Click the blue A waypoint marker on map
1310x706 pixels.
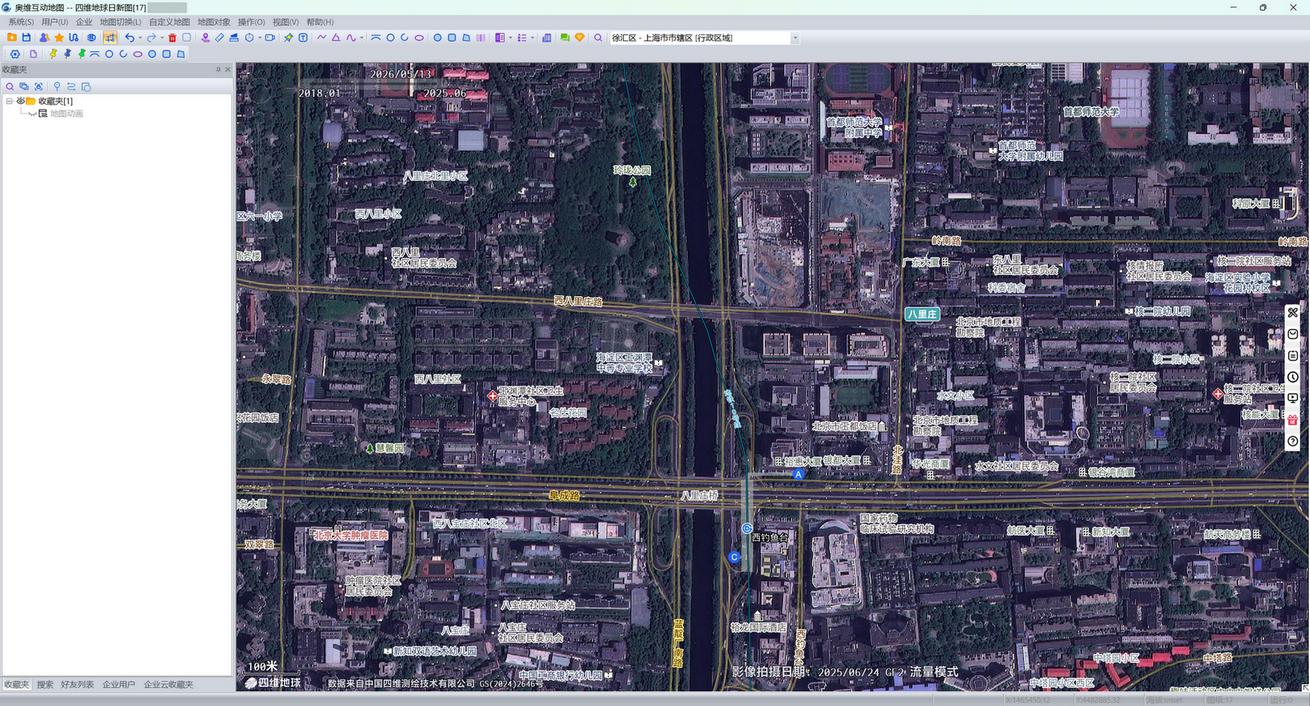click(x=798, y=474)
